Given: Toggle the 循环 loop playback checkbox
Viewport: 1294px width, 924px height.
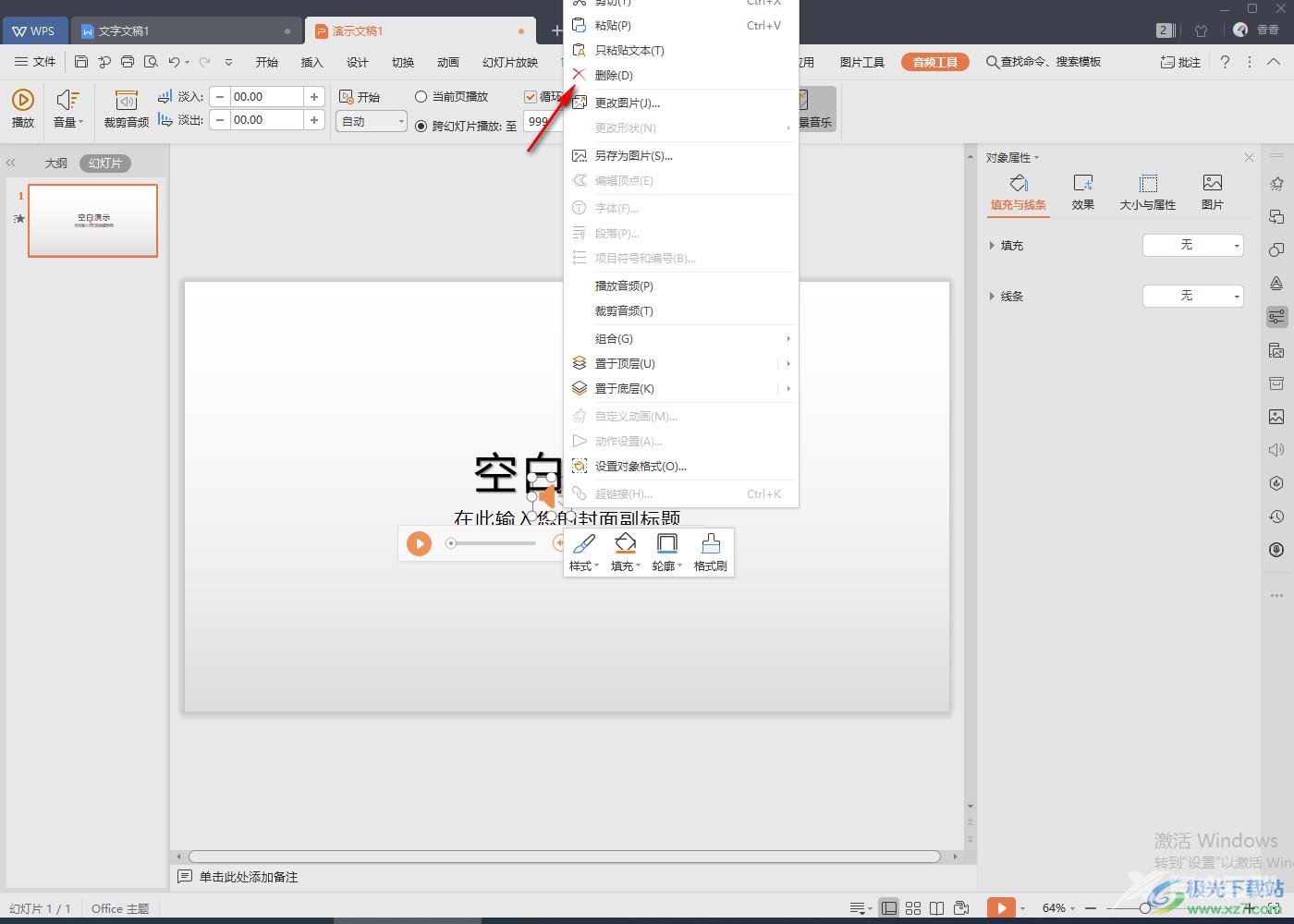Looking at the screenshot, I should click(x=531, y=96).
